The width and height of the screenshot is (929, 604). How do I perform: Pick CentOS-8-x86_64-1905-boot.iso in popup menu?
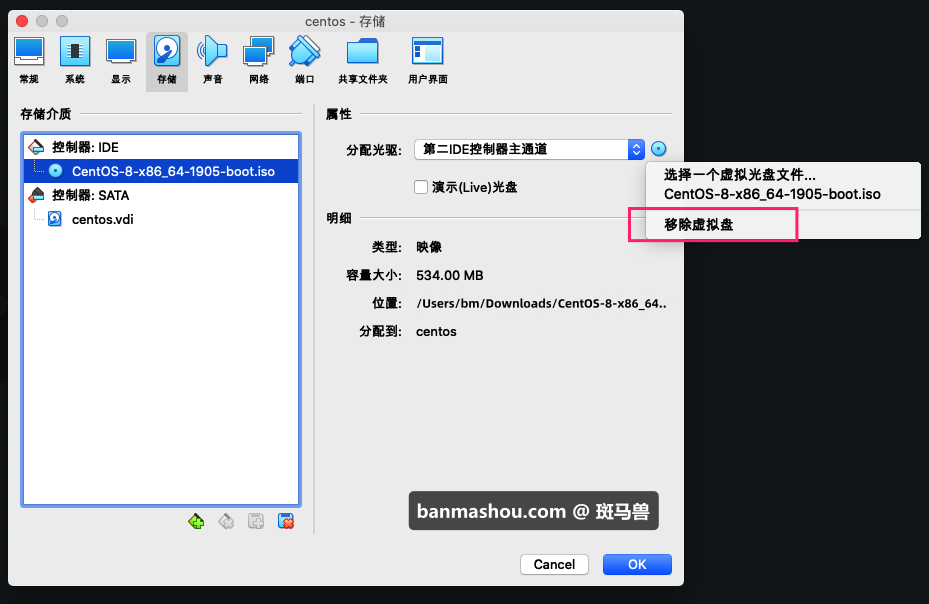772,194
